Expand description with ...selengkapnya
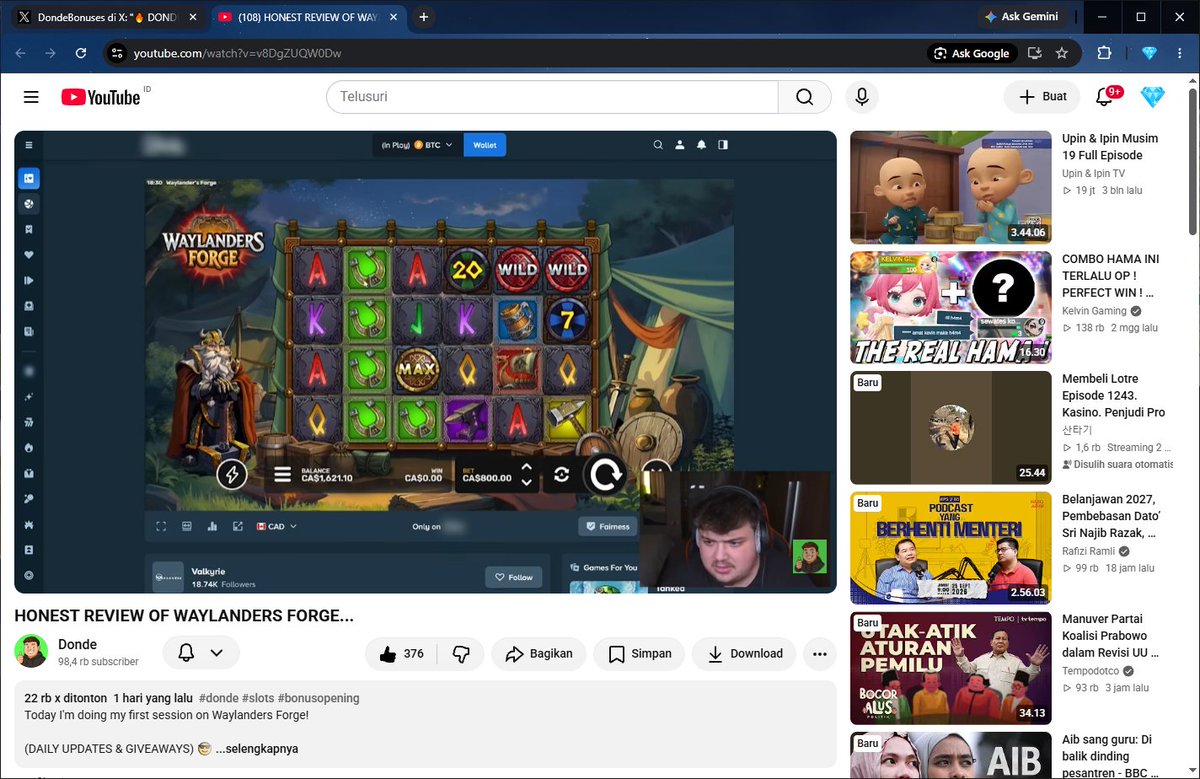 click(x=257, y=749)
